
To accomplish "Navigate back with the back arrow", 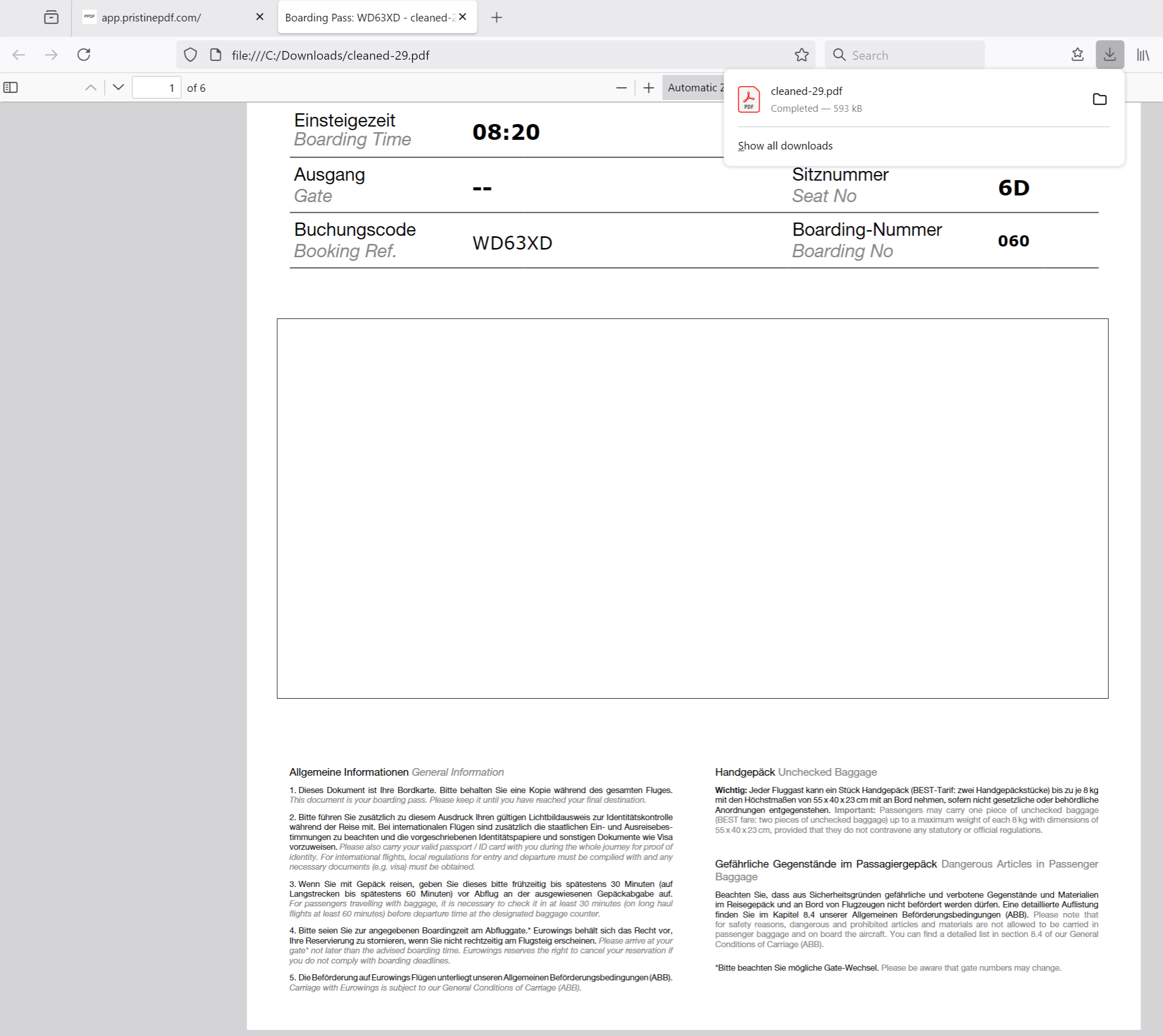I will [x=19, y=55].
